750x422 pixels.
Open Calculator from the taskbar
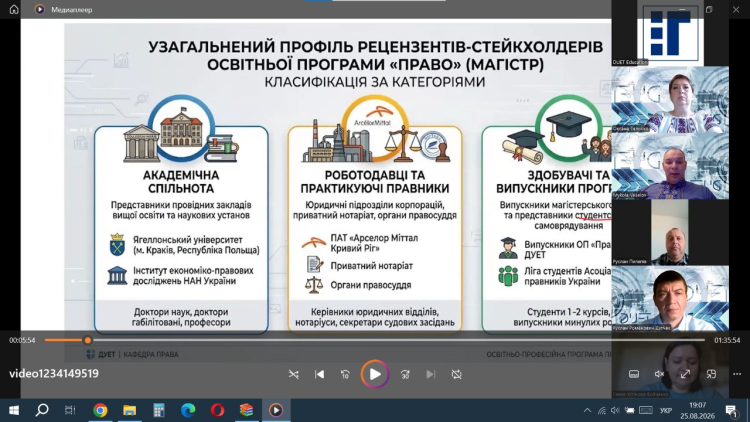click(159, 411)
